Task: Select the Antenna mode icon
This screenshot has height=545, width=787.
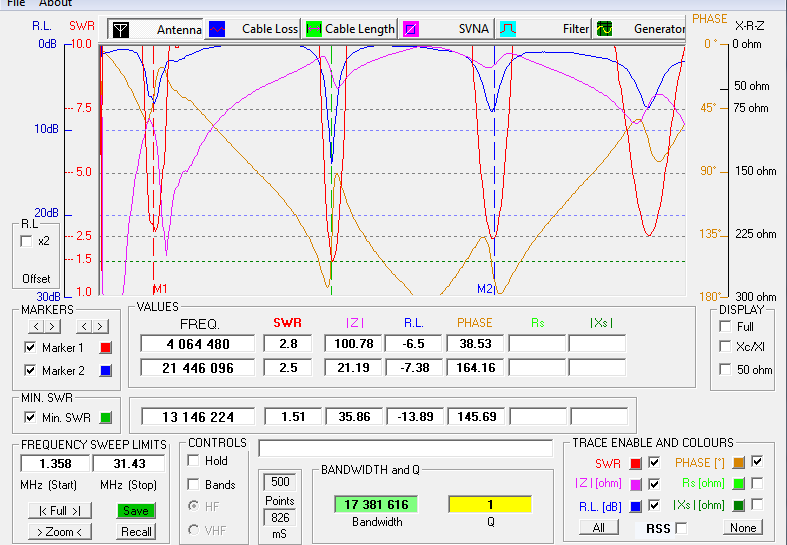Action: tap(120, 29)
